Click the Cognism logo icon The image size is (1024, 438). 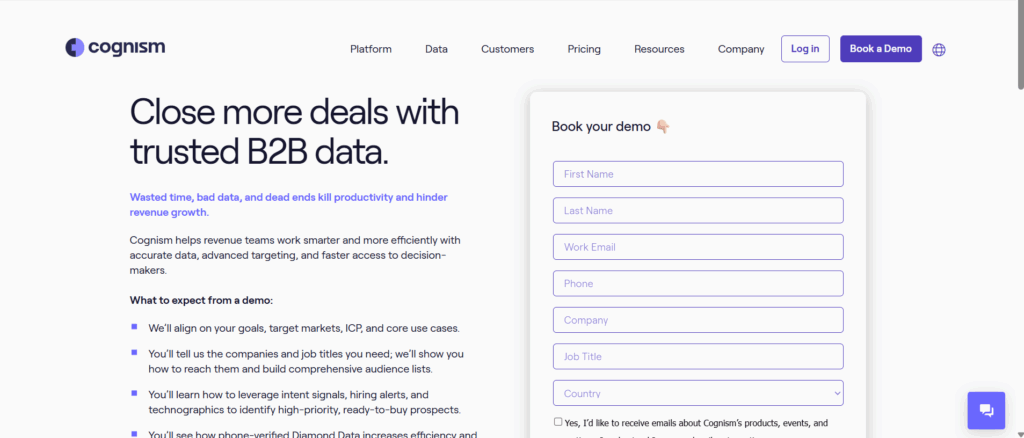pos(74,48)
